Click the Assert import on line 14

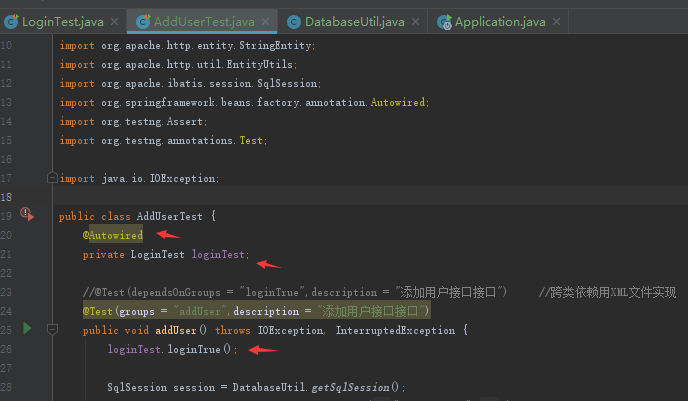tap(185, 121)
